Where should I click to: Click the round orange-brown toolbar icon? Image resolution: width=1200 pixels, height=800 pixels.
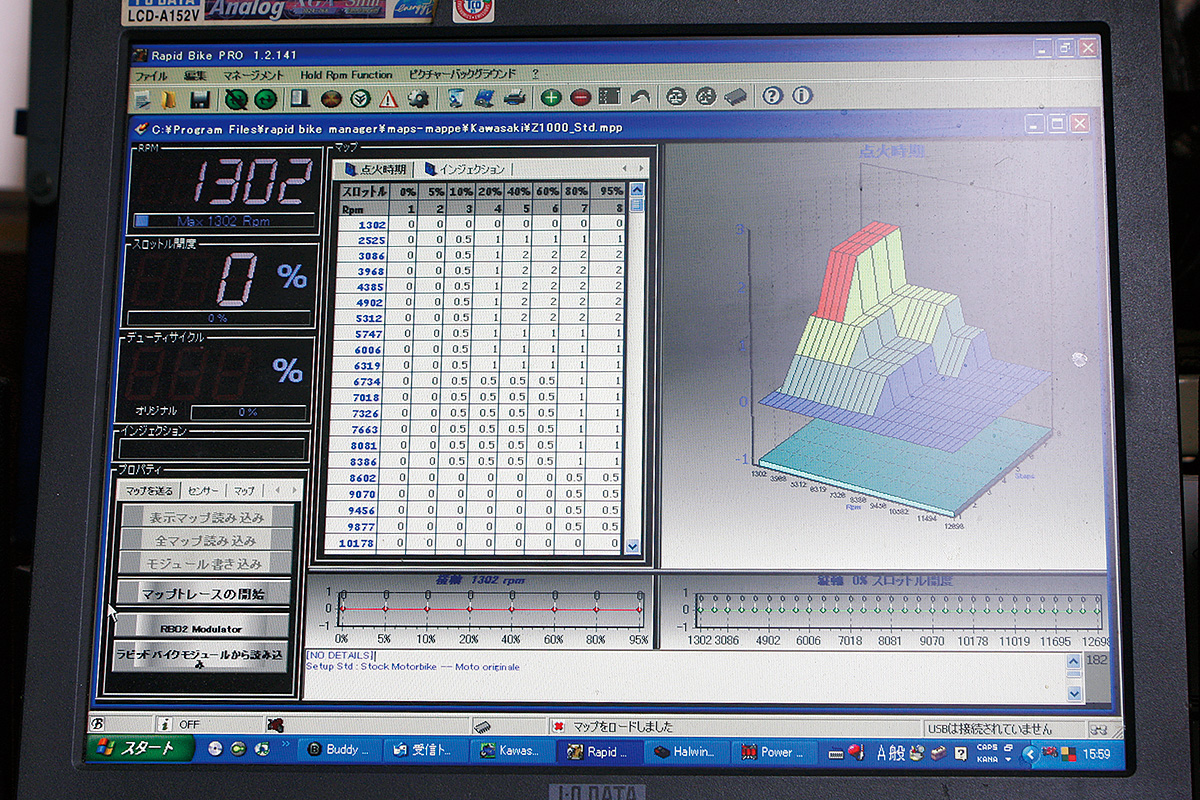click(x=331, y=98)
